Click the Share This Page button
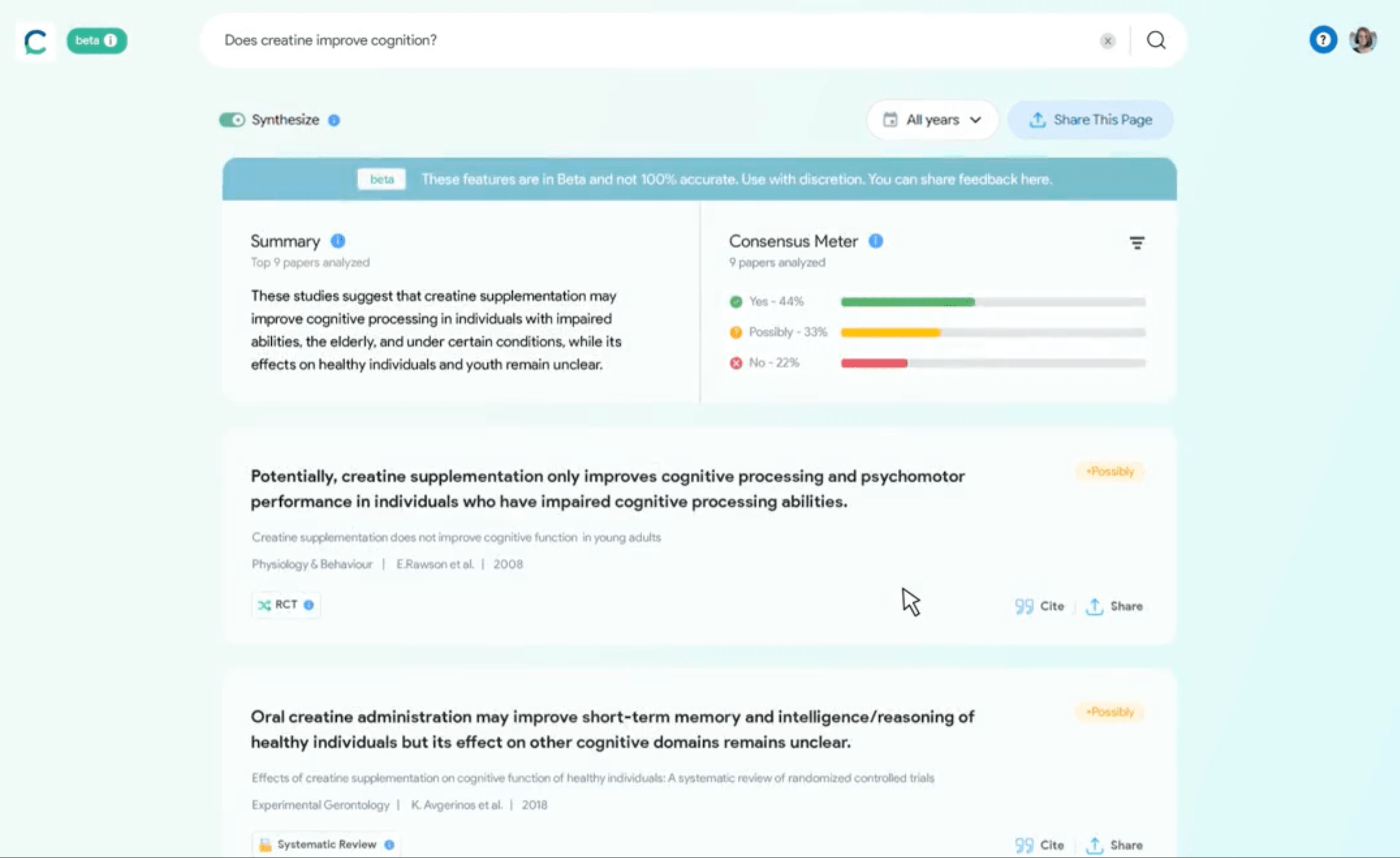 [1090, 119]
